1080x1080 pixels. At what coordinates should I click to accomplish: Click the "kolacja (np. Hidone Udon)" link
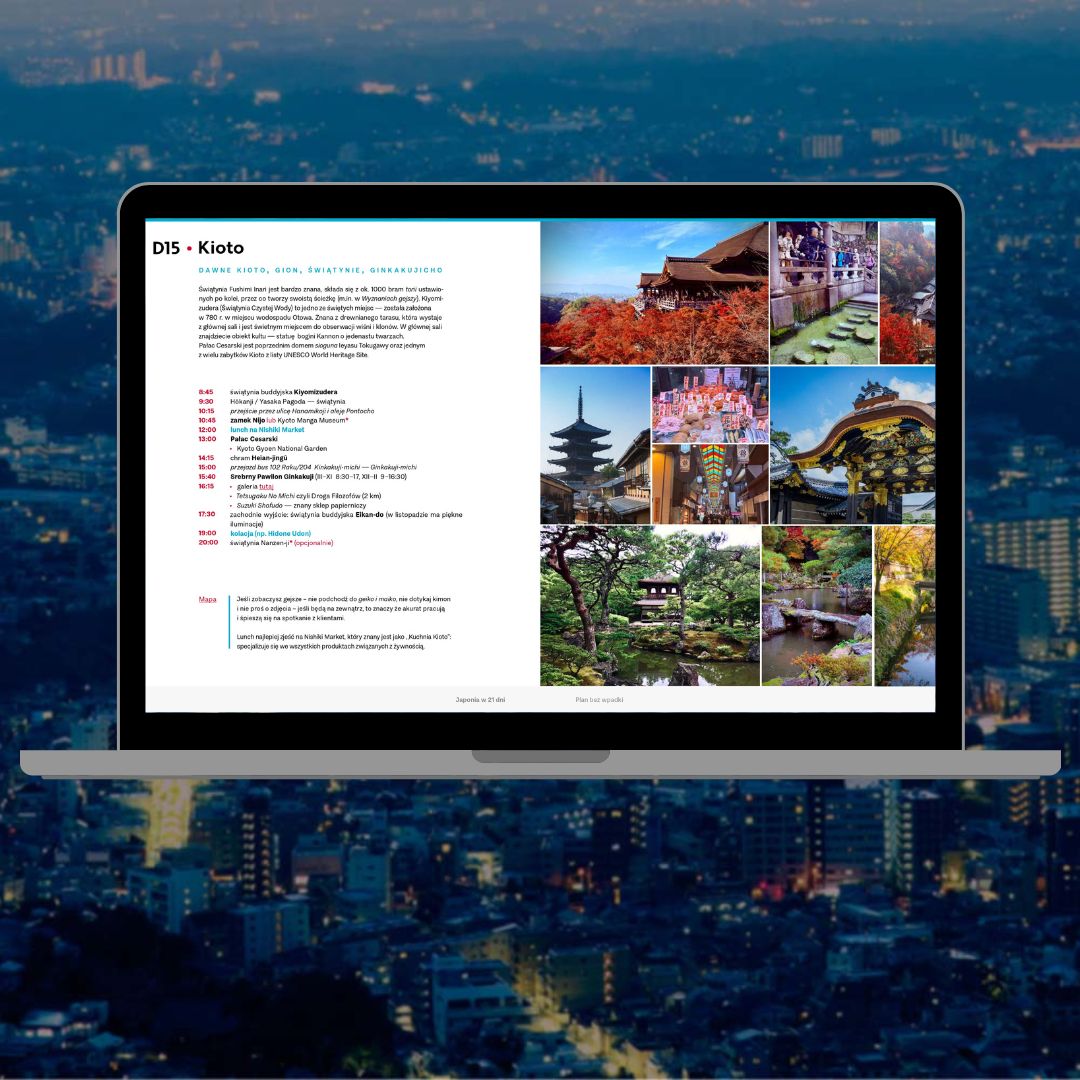[x=270, y=533]
